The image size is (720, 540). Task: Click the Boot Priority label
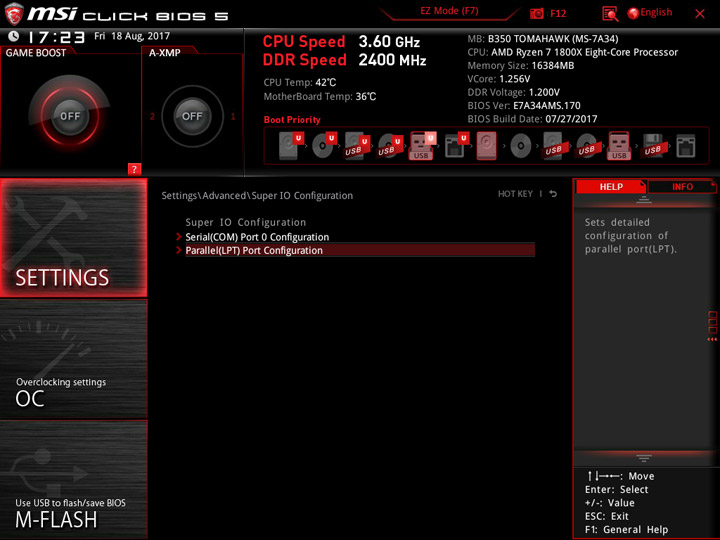[x=292, y=120]
